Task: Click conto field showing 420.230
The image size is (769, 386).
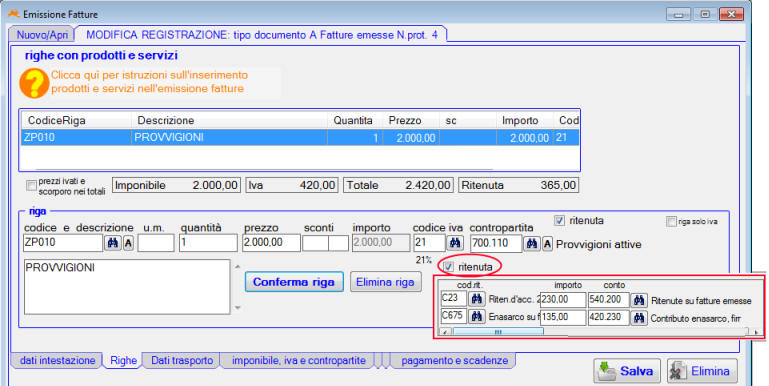Action: (609, 317)
